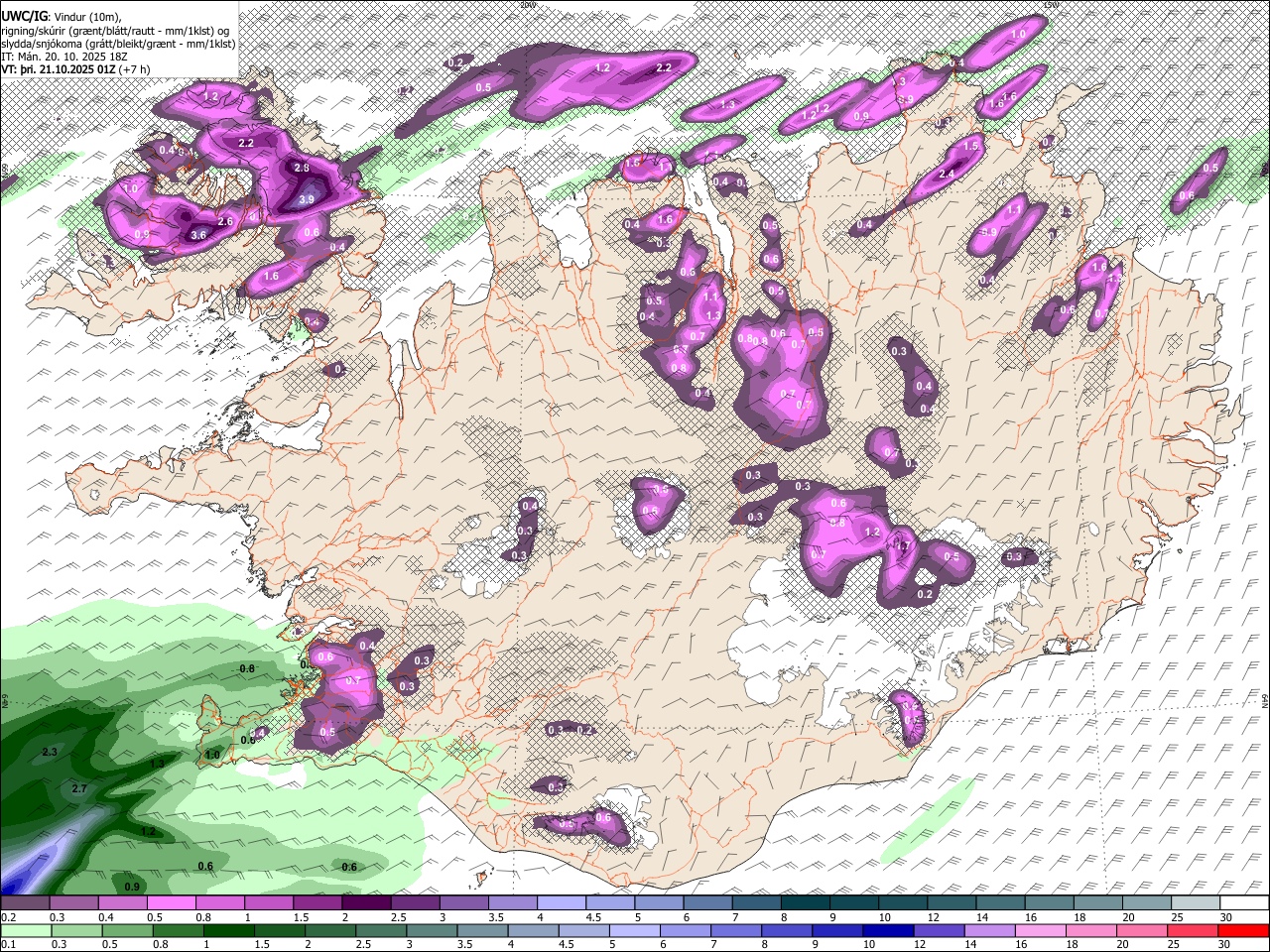Click the '2.3' rain value in the green area

tap(50, 753)
